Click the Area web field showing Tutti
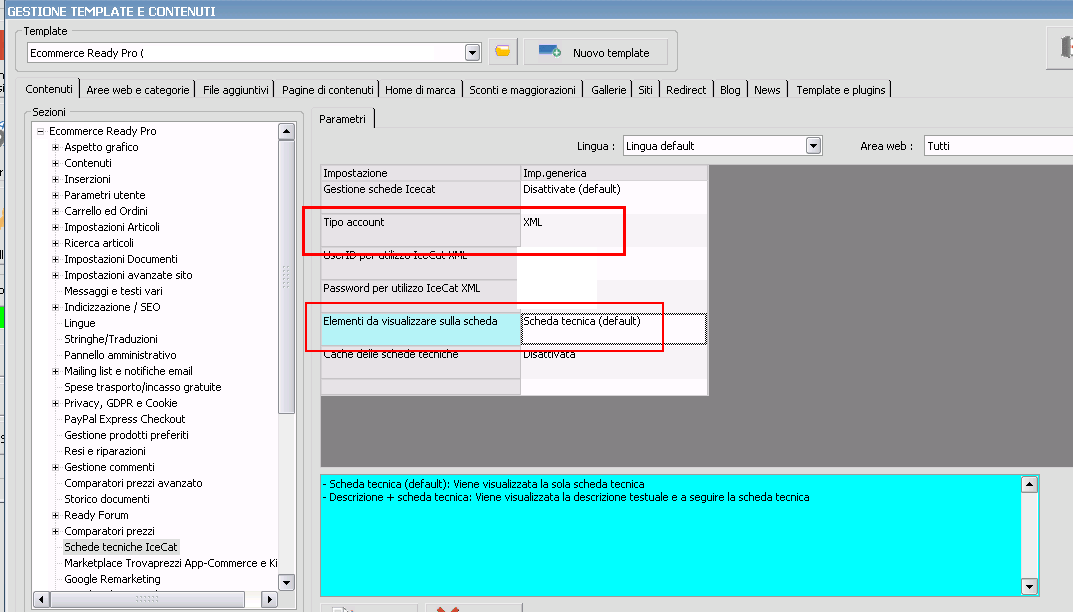The image size is (1073, 612). coord(998,146)
